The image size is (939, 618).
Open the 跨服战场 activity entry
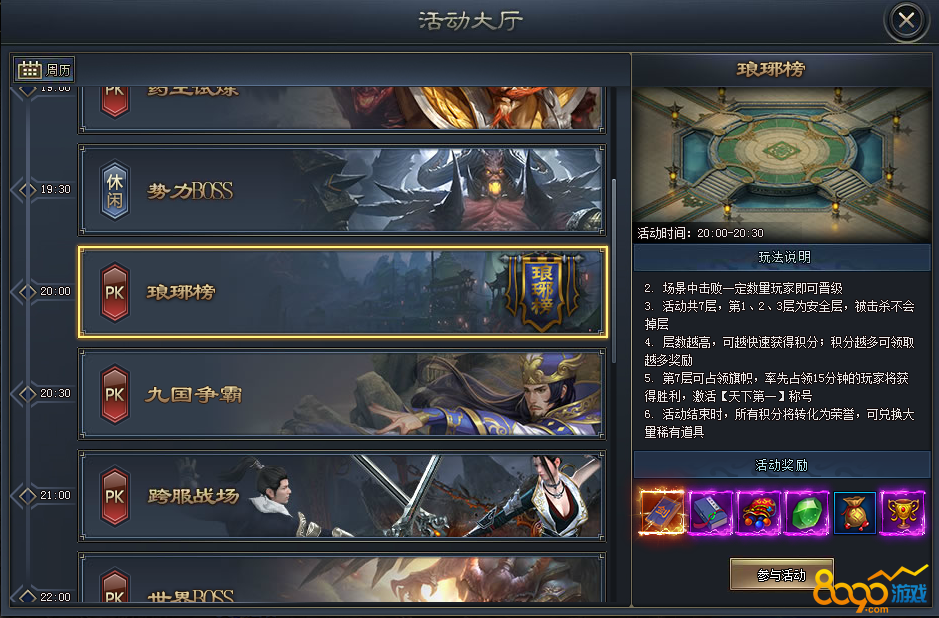(342, 496)
